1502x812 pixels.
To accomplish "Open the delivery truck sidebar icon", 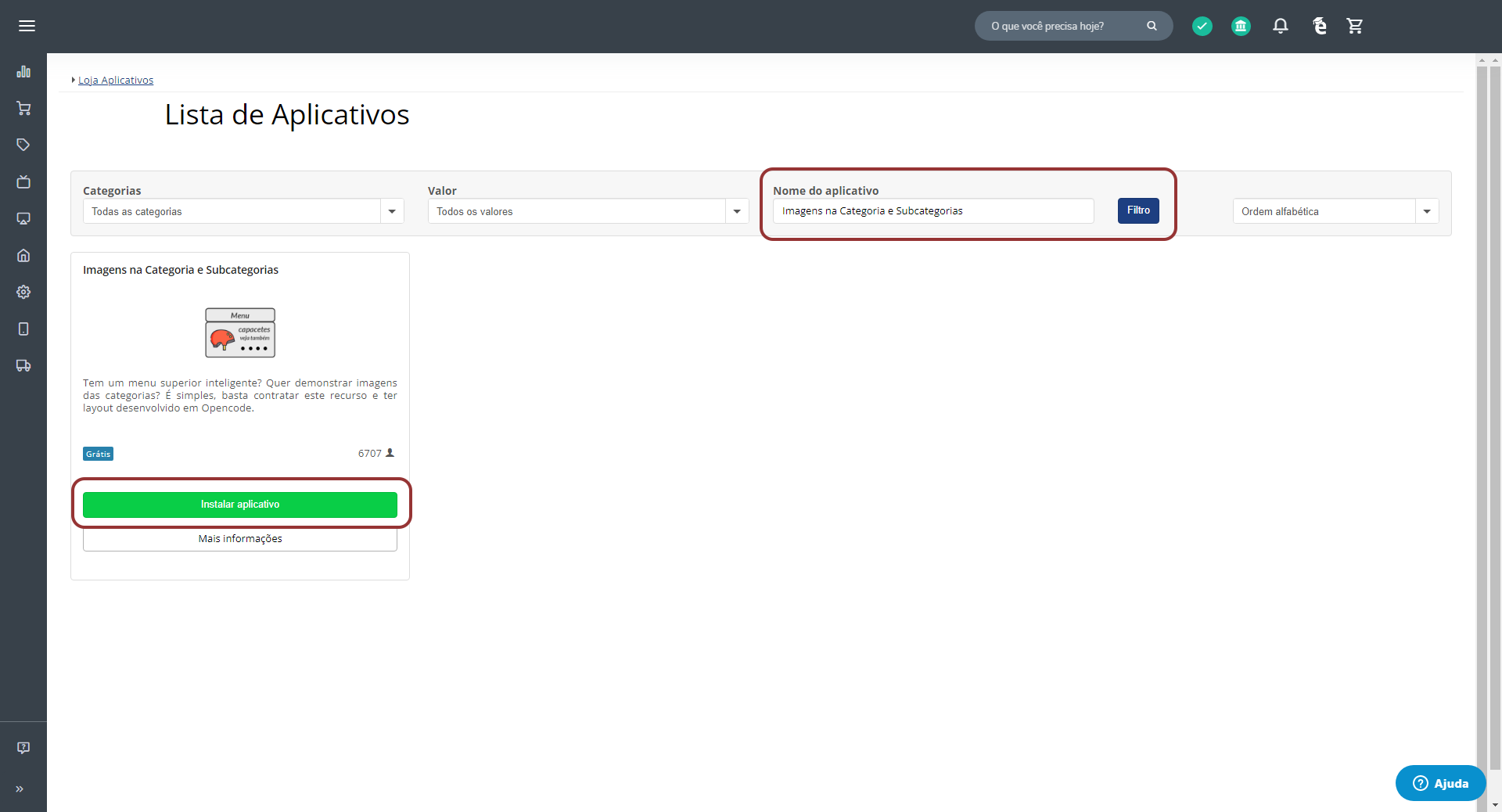I will 23,365.
